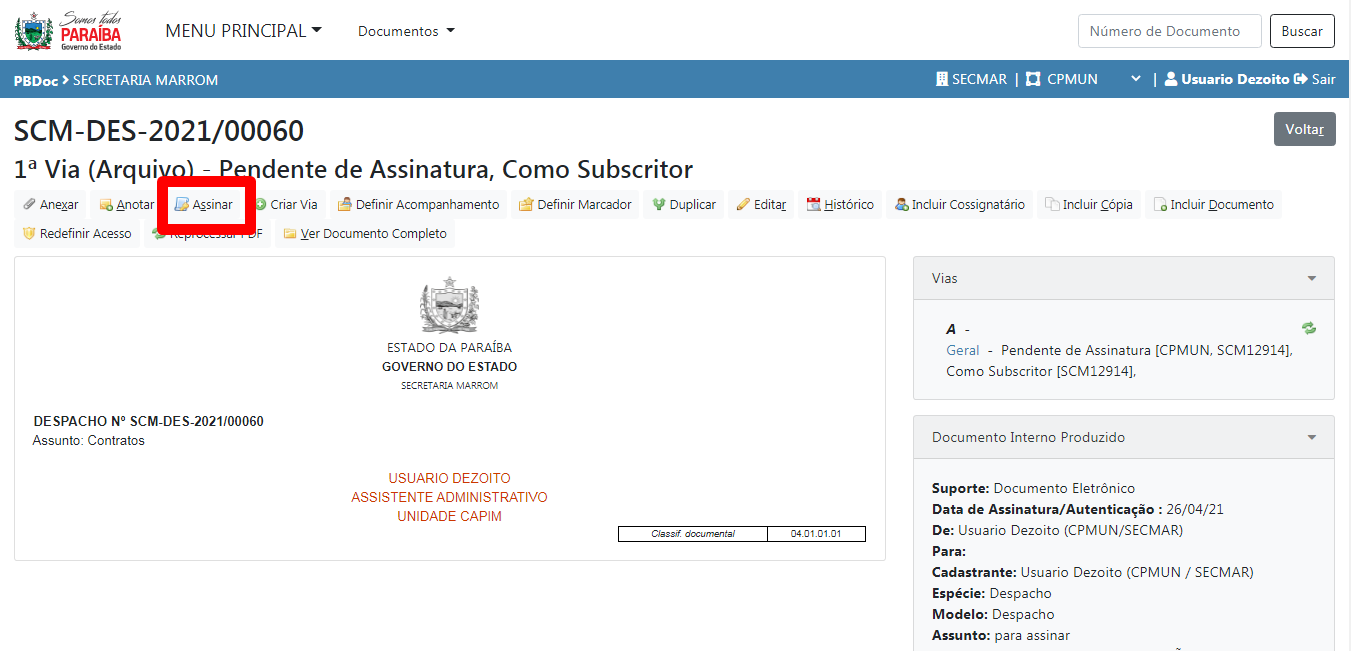Open the Documentos dropdown menu
Viewport: 1351px width, 651px height.
406,31
